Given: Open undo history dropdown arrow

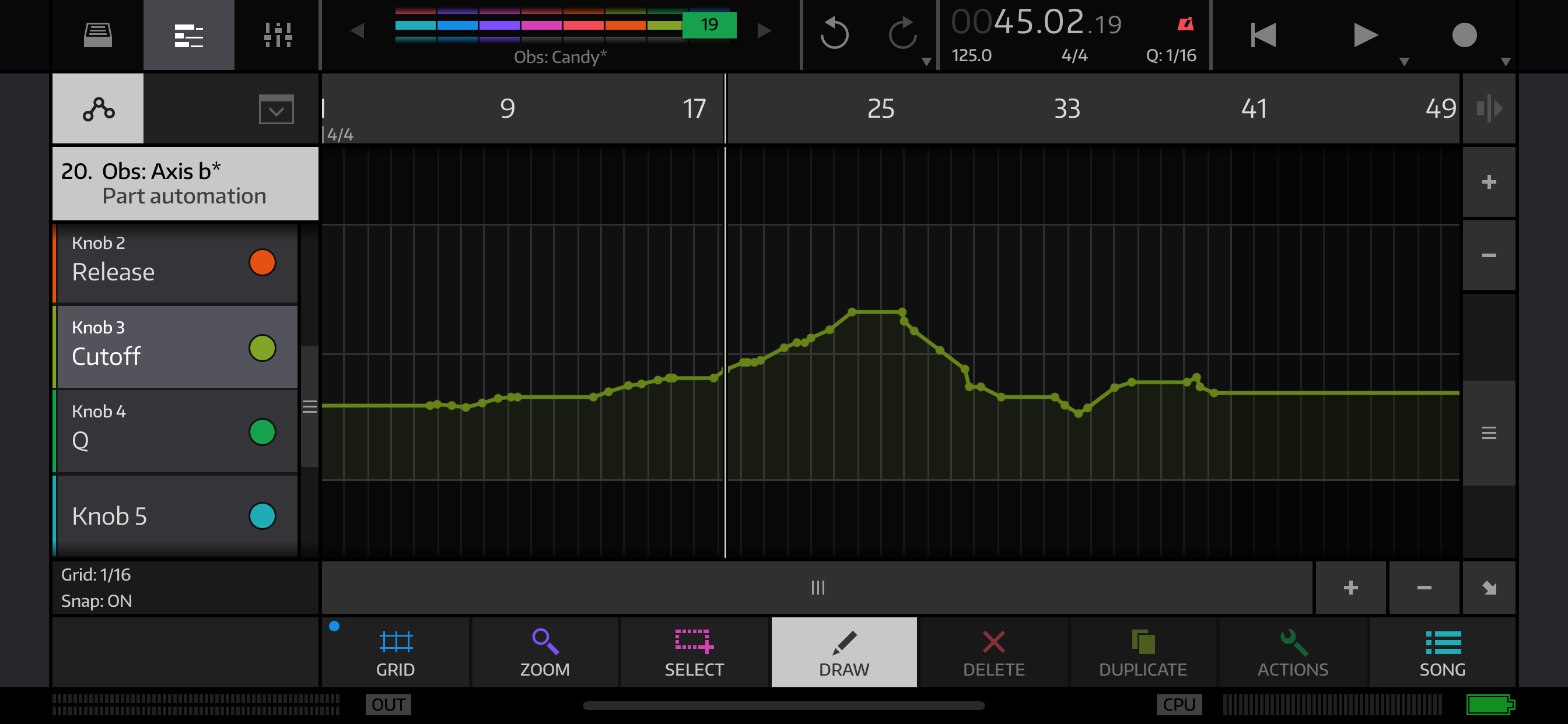Looking at the screenshot, I should (926, 61).
